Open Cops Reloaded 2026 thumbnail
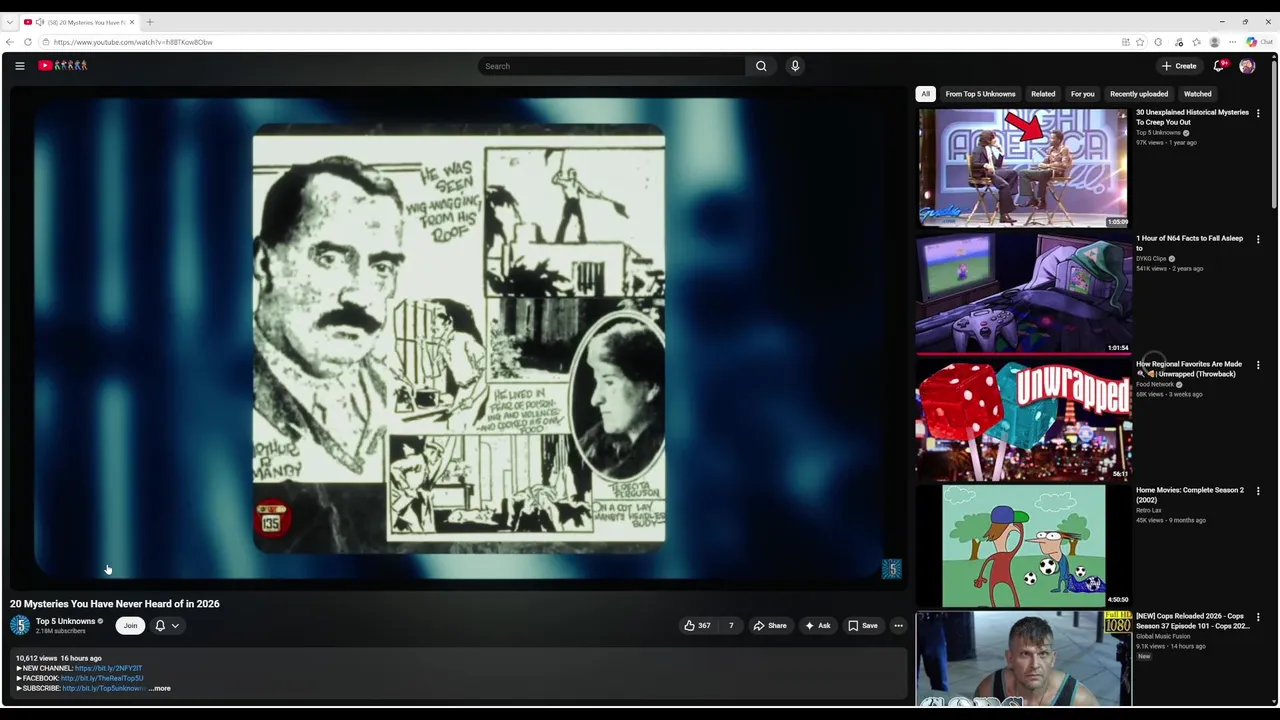The height and width of the screenshot is (720, 1280). tap(1023, 660)
